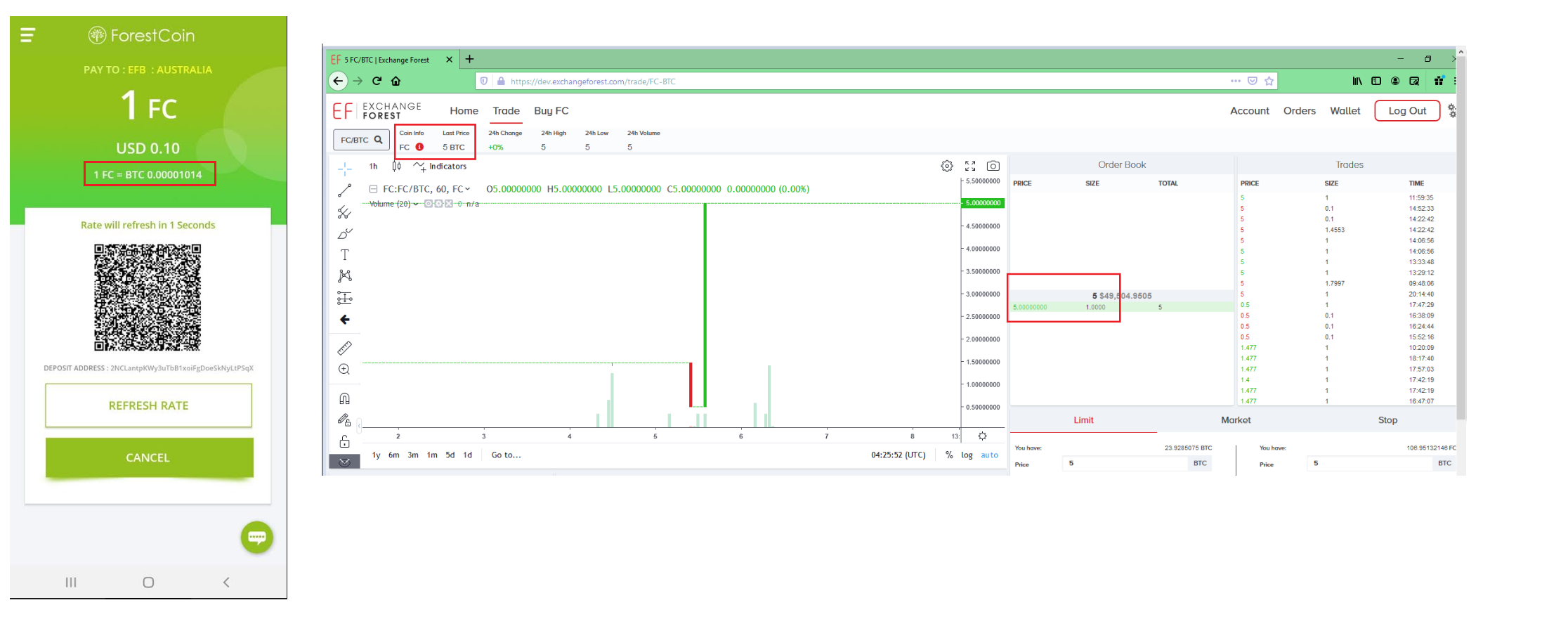Click the buy Price input field
This screenshot has height=638, width=1568.
pyautogui.click(x=1125, y=463)
